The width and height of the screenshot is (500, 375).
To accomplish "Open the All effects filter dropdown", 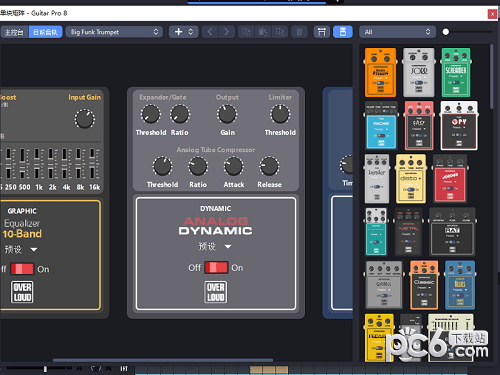I will point(397,32).
